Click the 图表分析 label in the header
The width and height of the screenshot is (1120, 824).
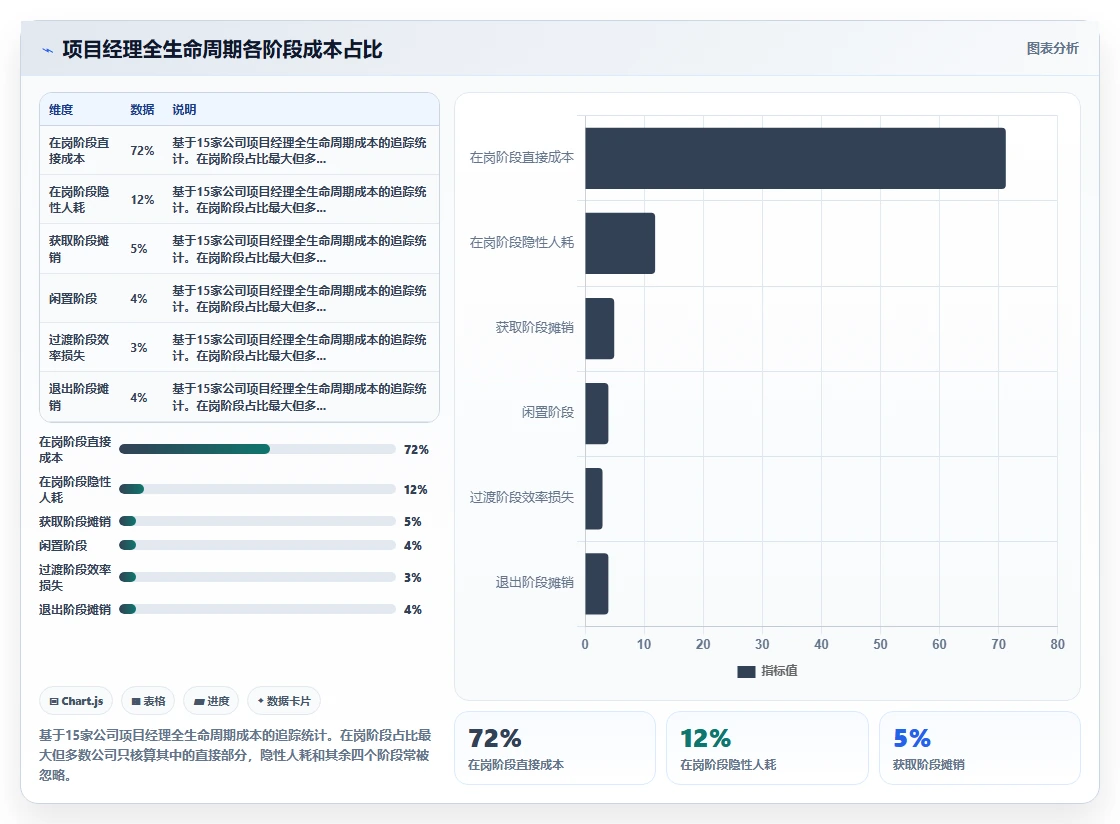[x=1052, y=49]
